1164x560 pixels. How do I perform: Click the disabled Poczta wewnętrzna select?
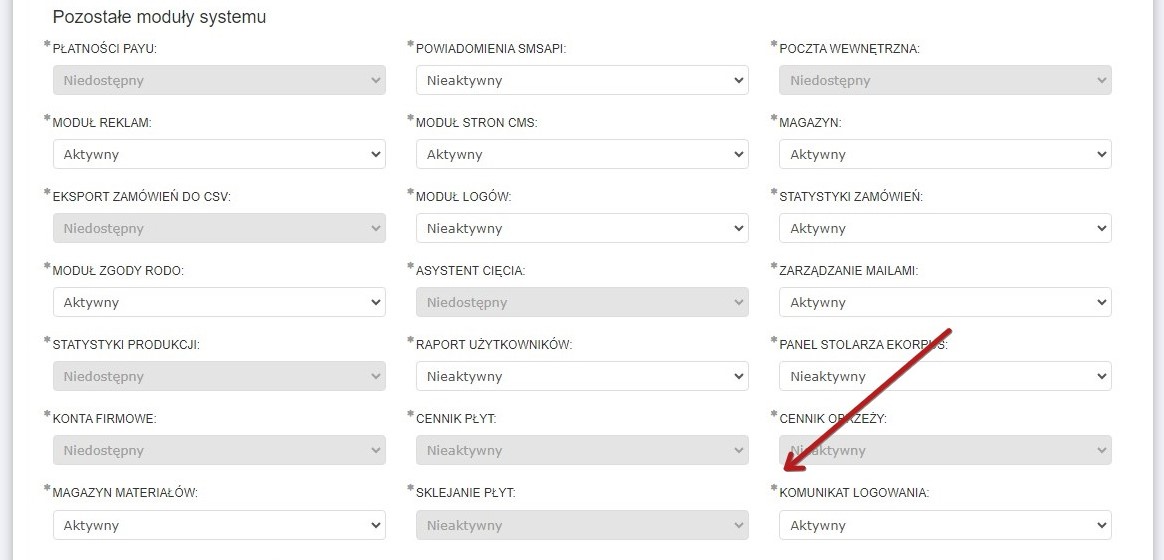click(945, 80)
